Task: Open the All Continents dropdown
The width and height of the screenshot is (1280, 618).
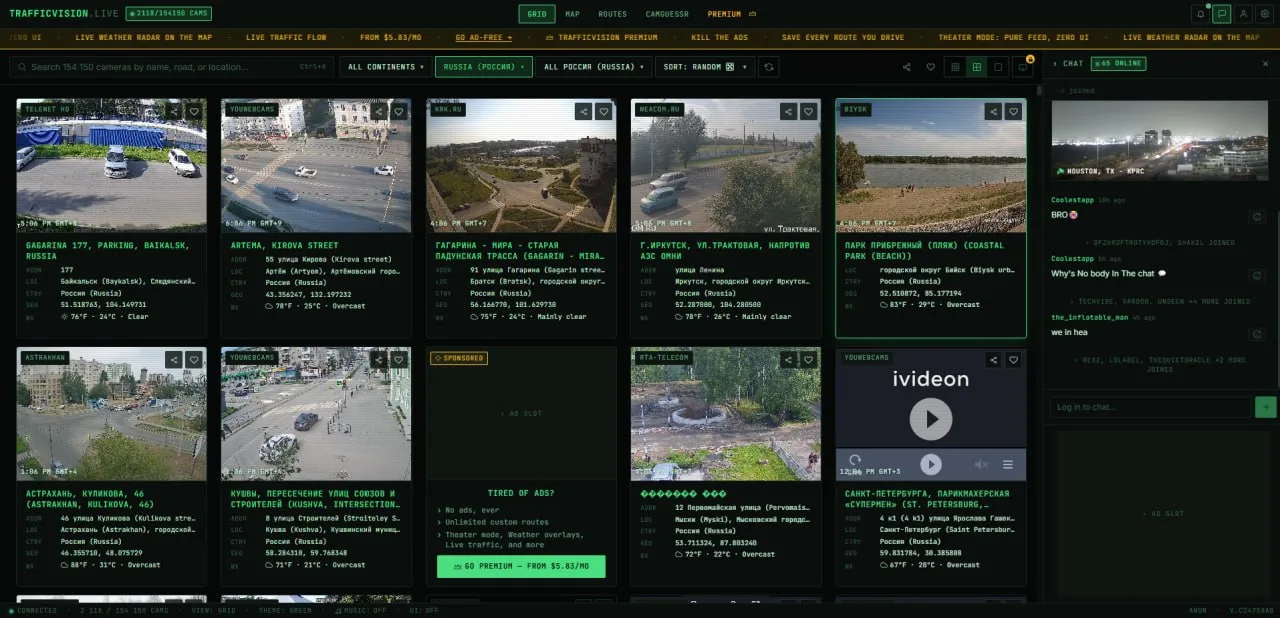Action: (x=385, y=67)
